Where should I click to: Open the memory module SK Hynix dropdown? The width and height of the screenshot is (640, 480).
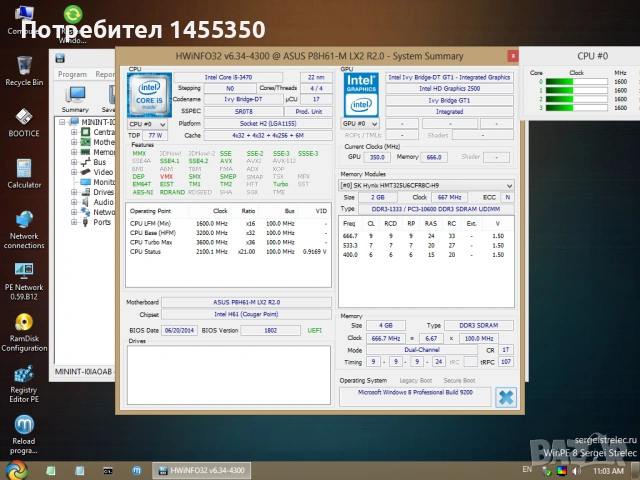pos(426,185)
